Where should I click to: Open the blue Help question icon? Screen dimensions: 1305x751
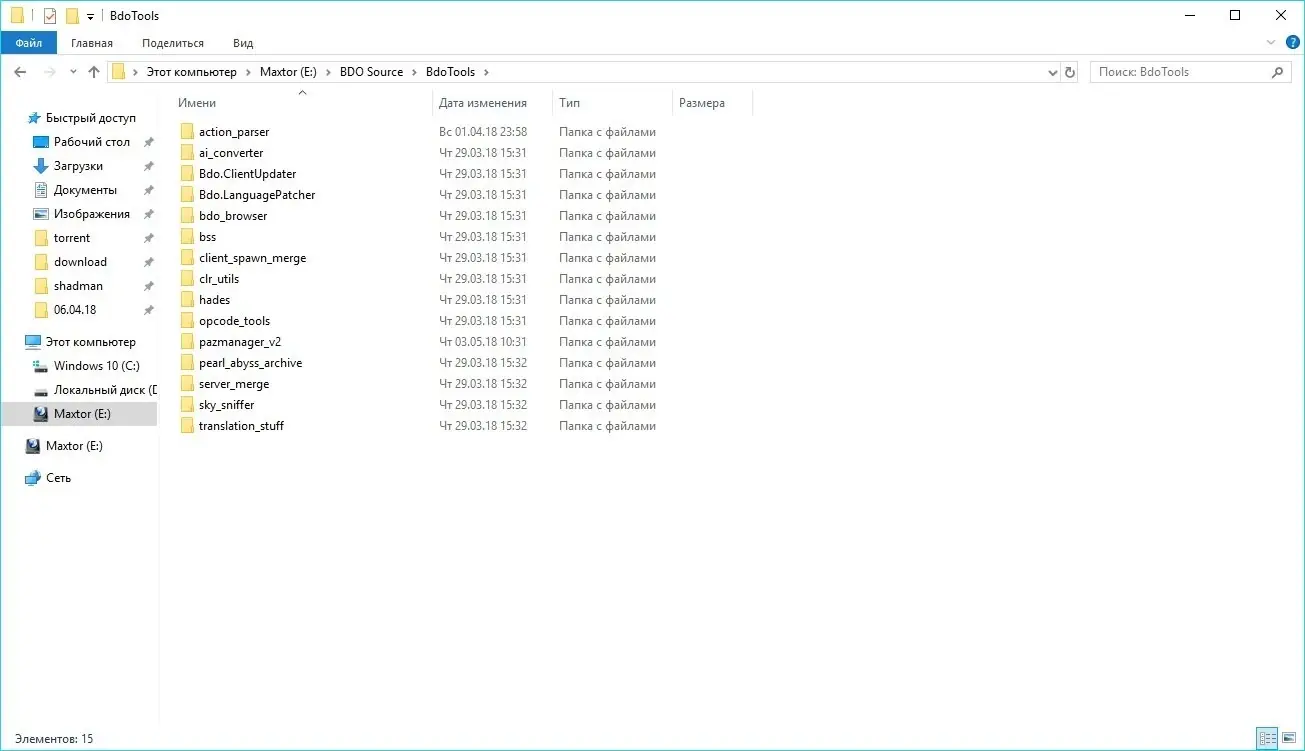click(1292, 42)
